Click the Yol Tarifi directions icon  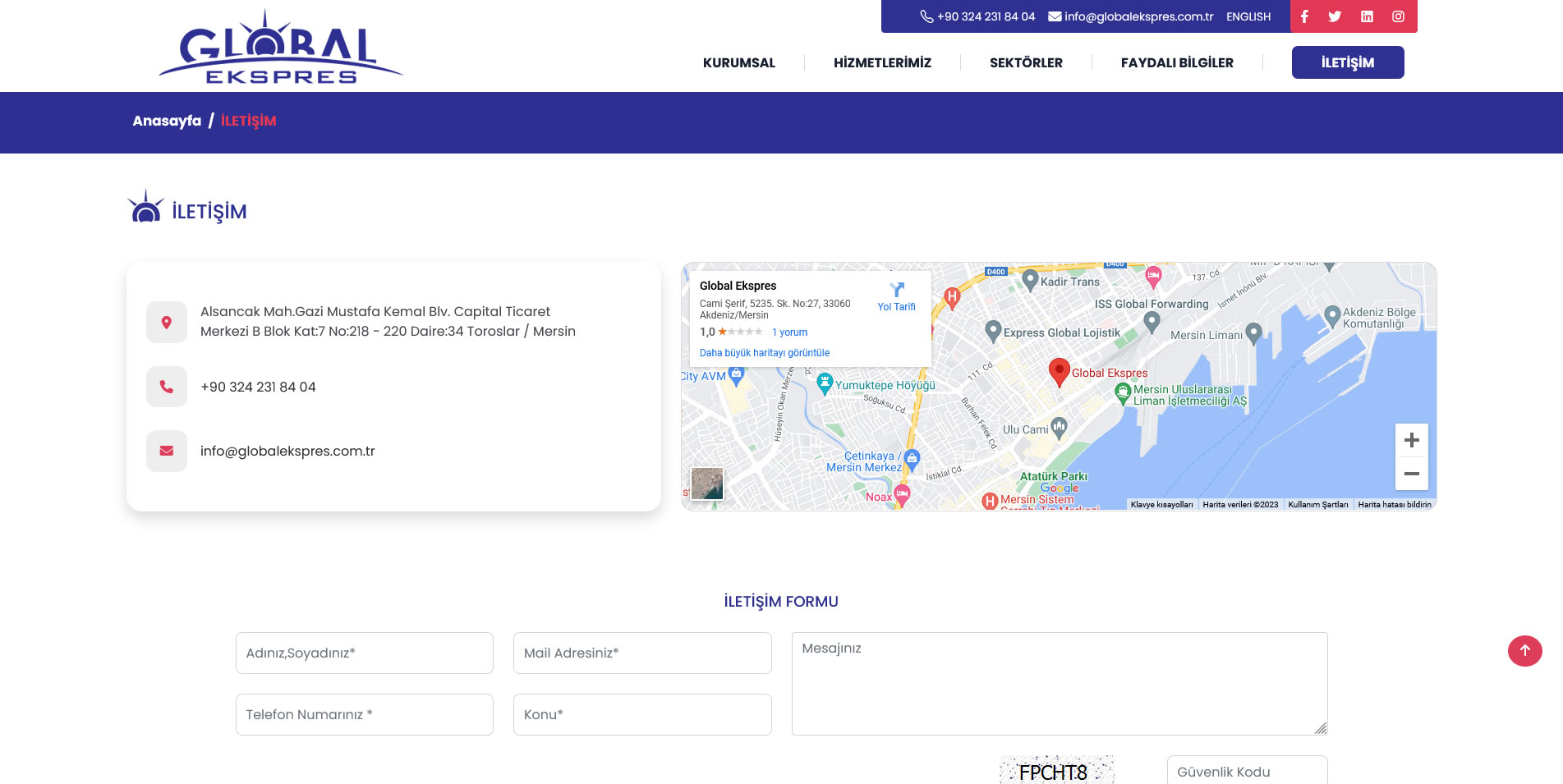(x=897, y=290)
